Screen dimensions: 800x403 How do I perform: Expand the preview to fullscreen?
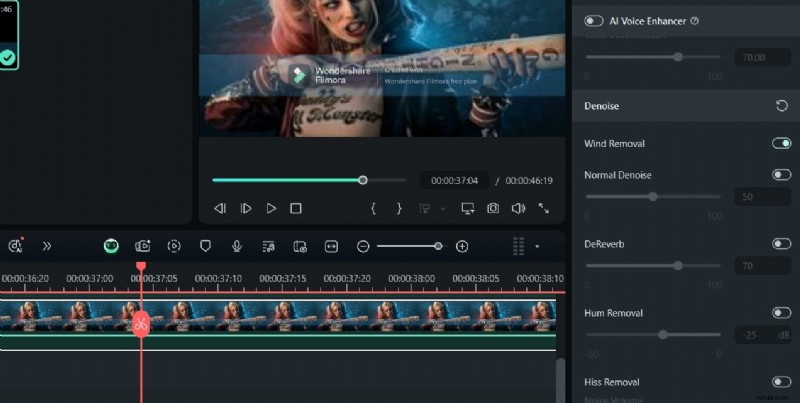coord(544,208)
